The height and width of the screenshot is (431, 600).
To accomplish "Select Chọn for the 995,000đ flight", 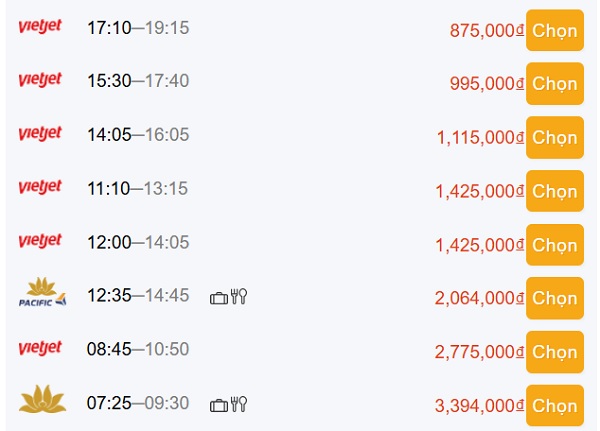I will coord(555,83).
